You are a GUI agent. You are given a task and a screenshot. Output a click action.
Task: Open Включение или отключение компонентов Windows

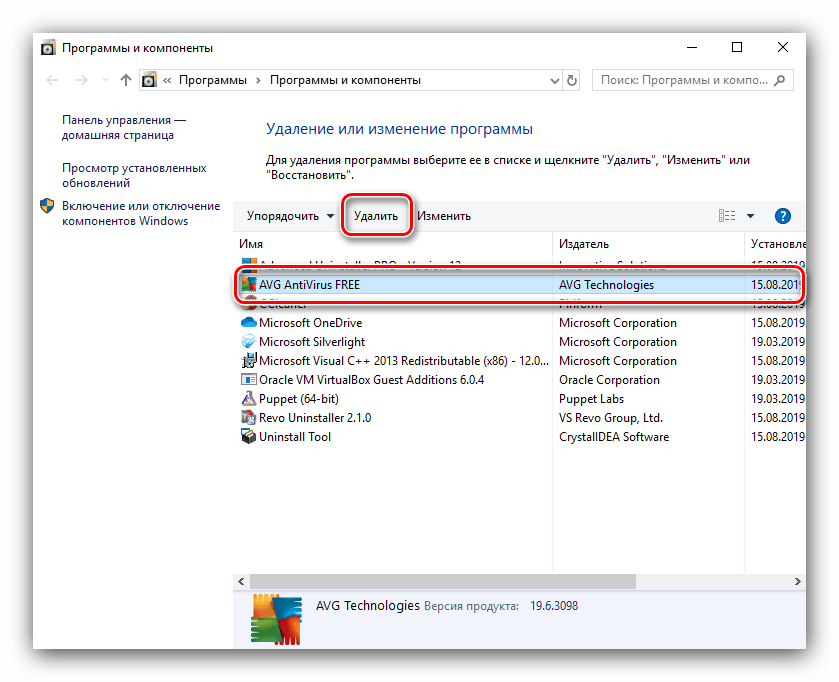pos(140,213)
